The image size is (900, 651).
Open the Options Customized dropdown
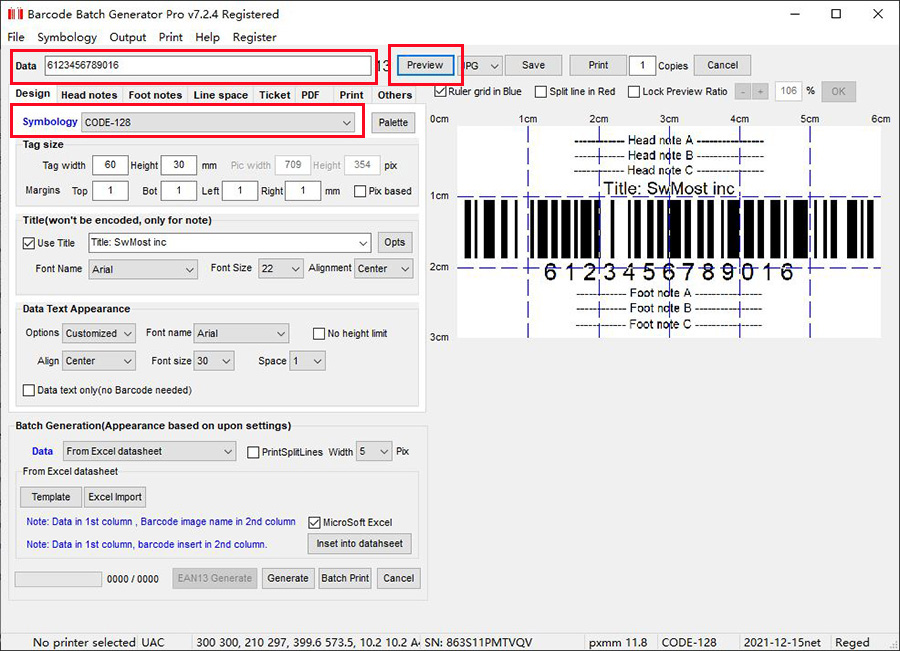(99, 334)
